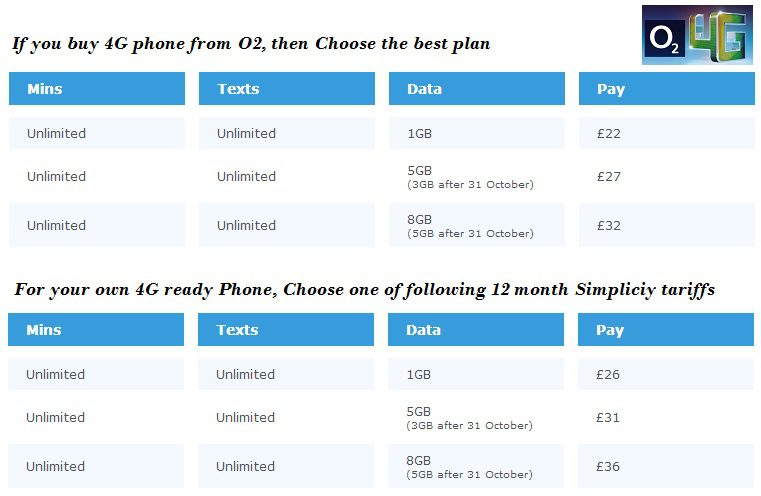Choose the £36 Simplicity price

(x=665, y=466)
